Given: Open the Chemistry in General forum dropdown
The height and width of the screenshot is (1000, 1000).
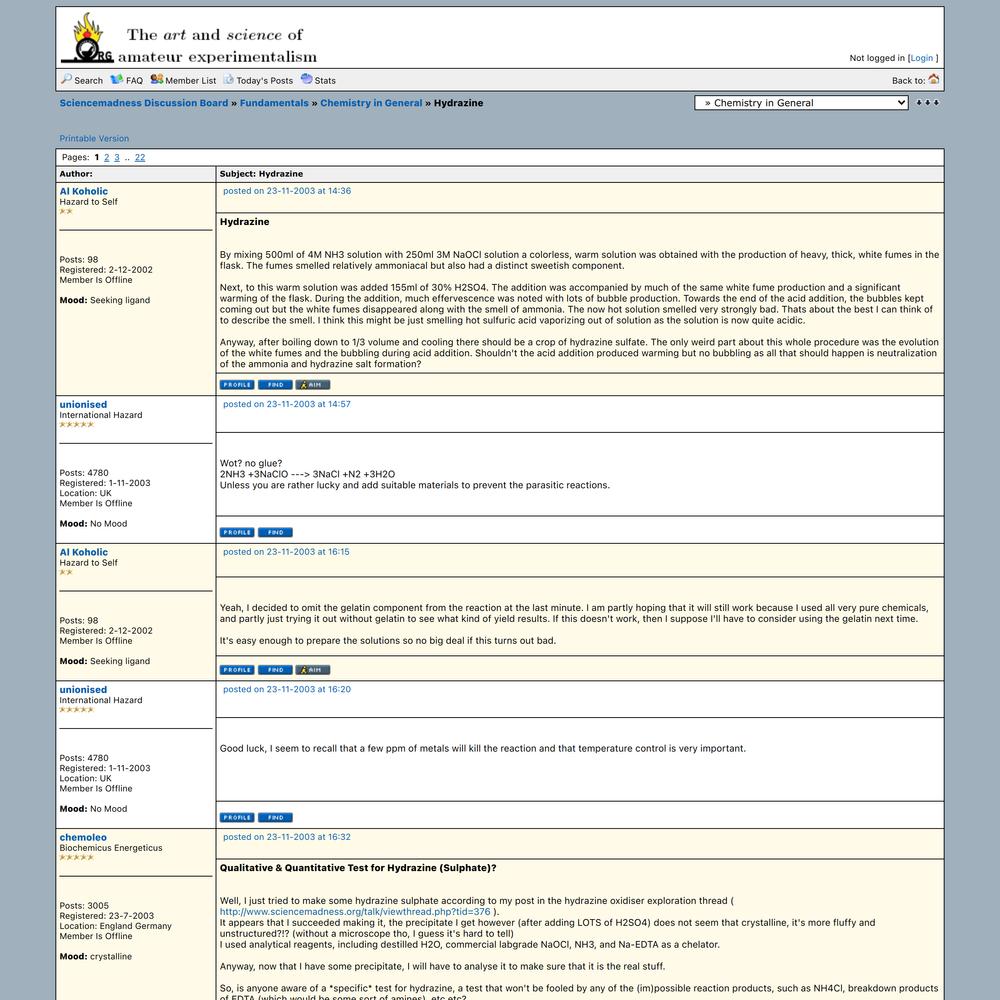Looking at the screenshot, I should click(x=801, y=103).
